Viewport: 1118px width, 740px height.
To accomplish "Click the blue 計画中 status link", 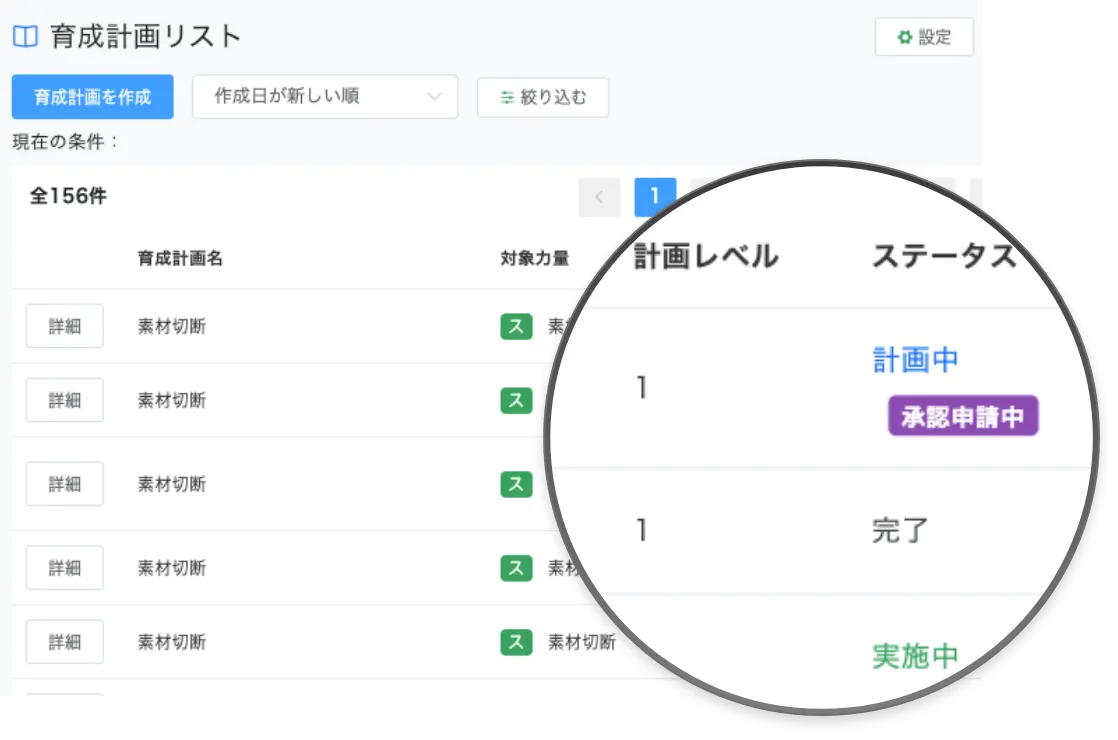I will click(x=915, y=360).
